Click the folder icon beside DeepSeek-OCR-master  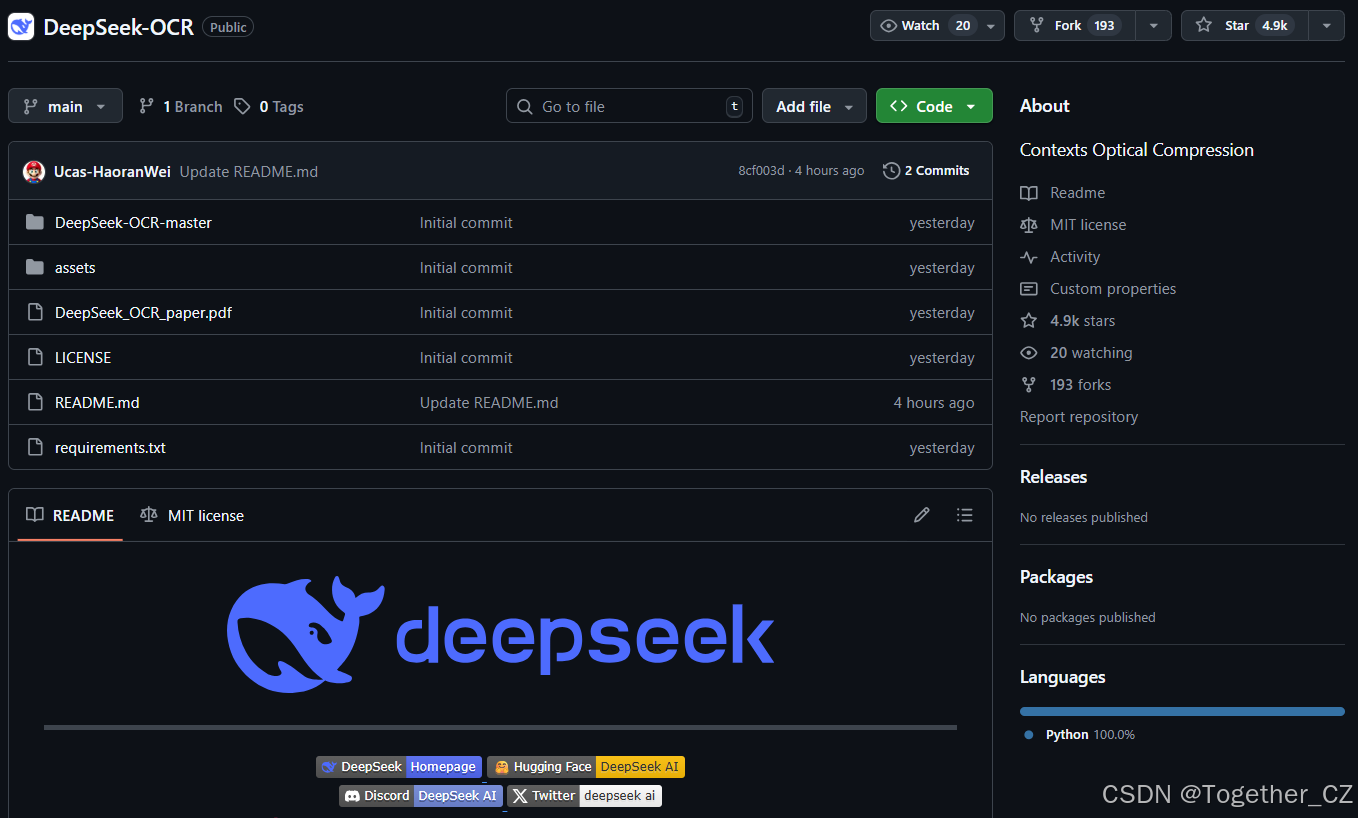(35, 222)
